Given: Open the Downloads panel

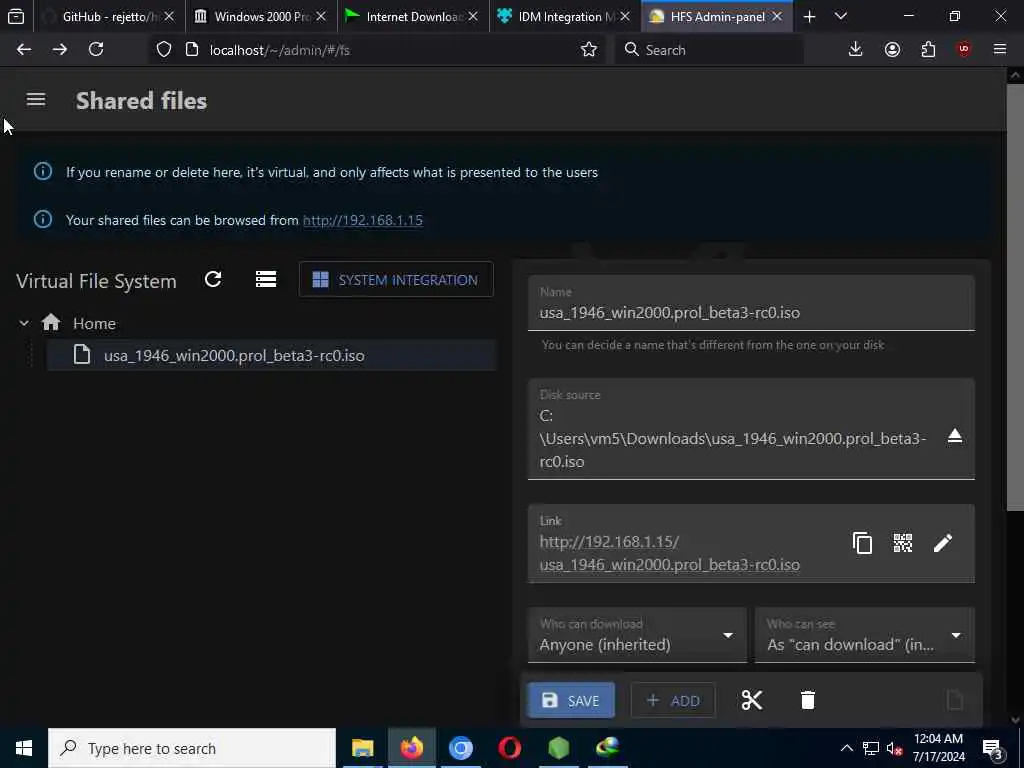Looking at the screenshot, I should pos(855,49).
